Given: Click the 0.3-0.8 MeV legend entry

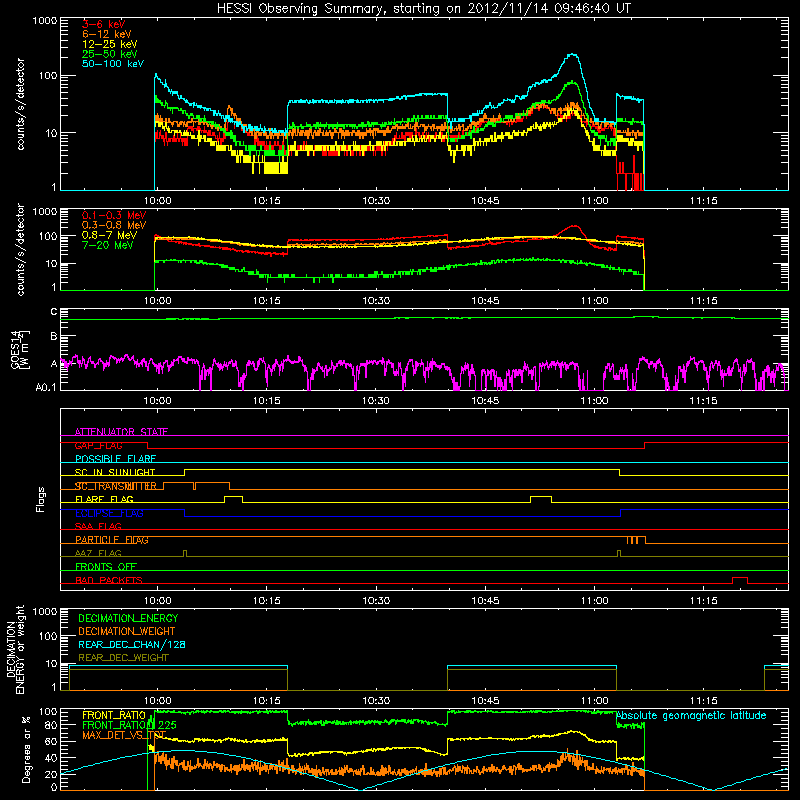Looking at the screenshot, I should [x=114, y=226].
